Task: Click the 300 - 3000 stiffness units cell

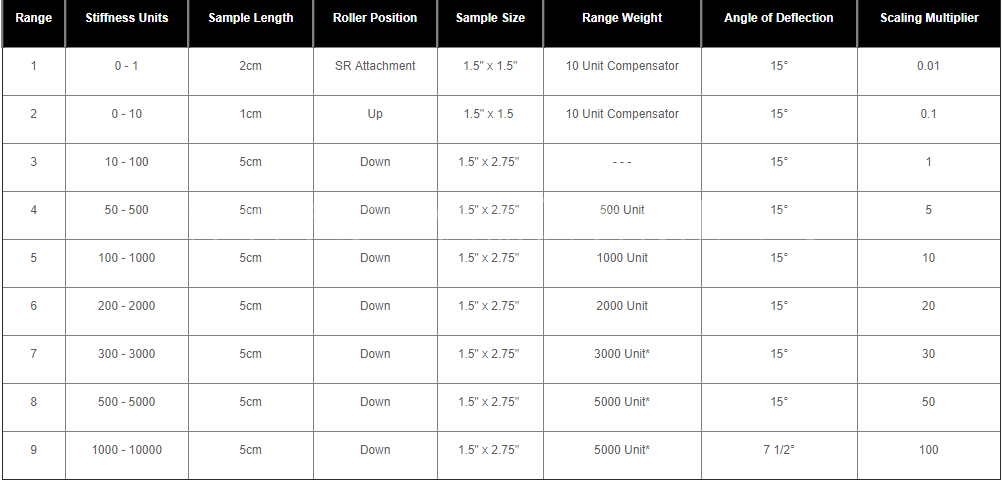Action: (127, 354)
